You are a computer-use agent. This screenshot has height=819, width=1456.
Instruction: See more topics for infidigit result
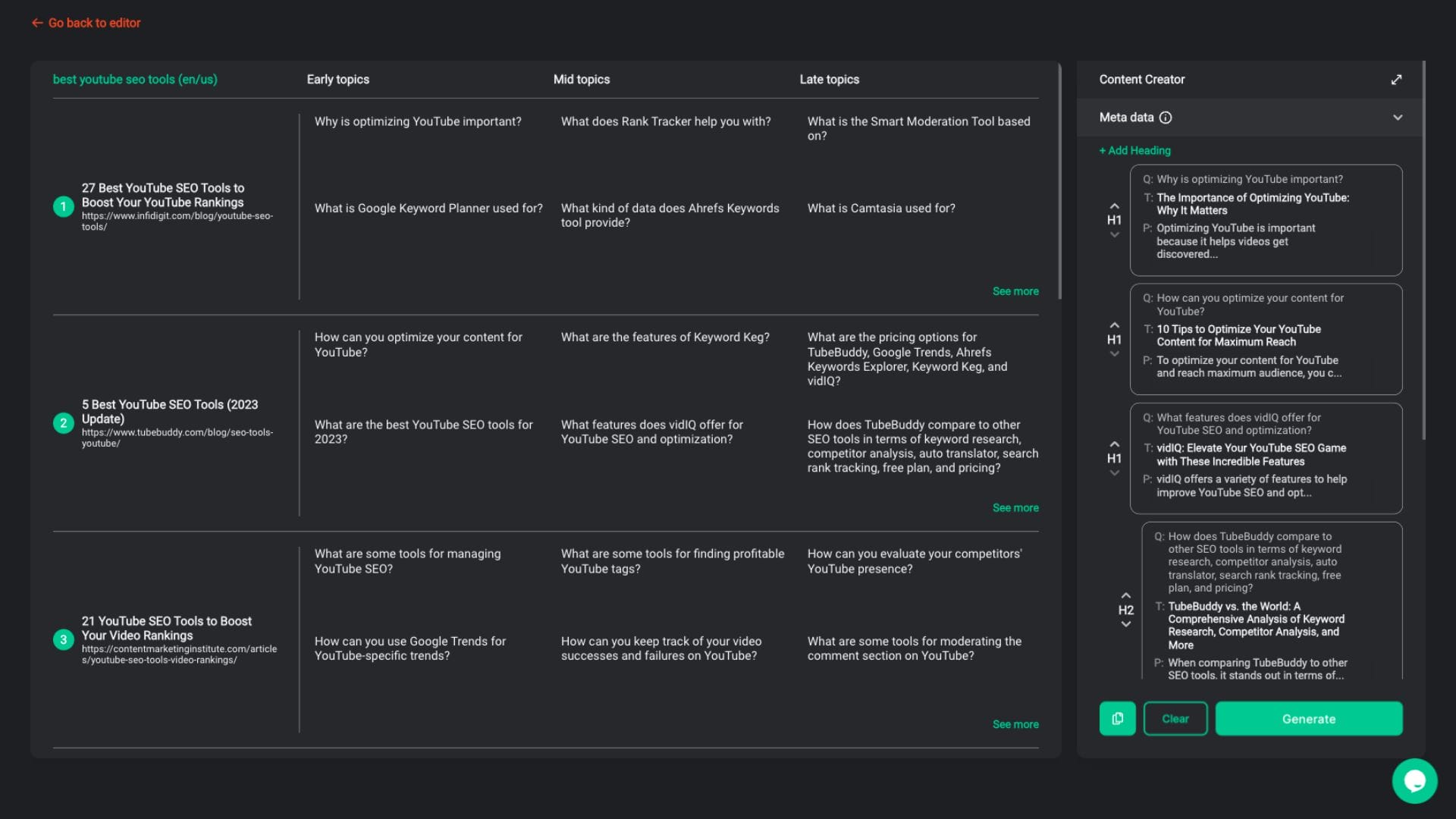tap(1015, 291)
